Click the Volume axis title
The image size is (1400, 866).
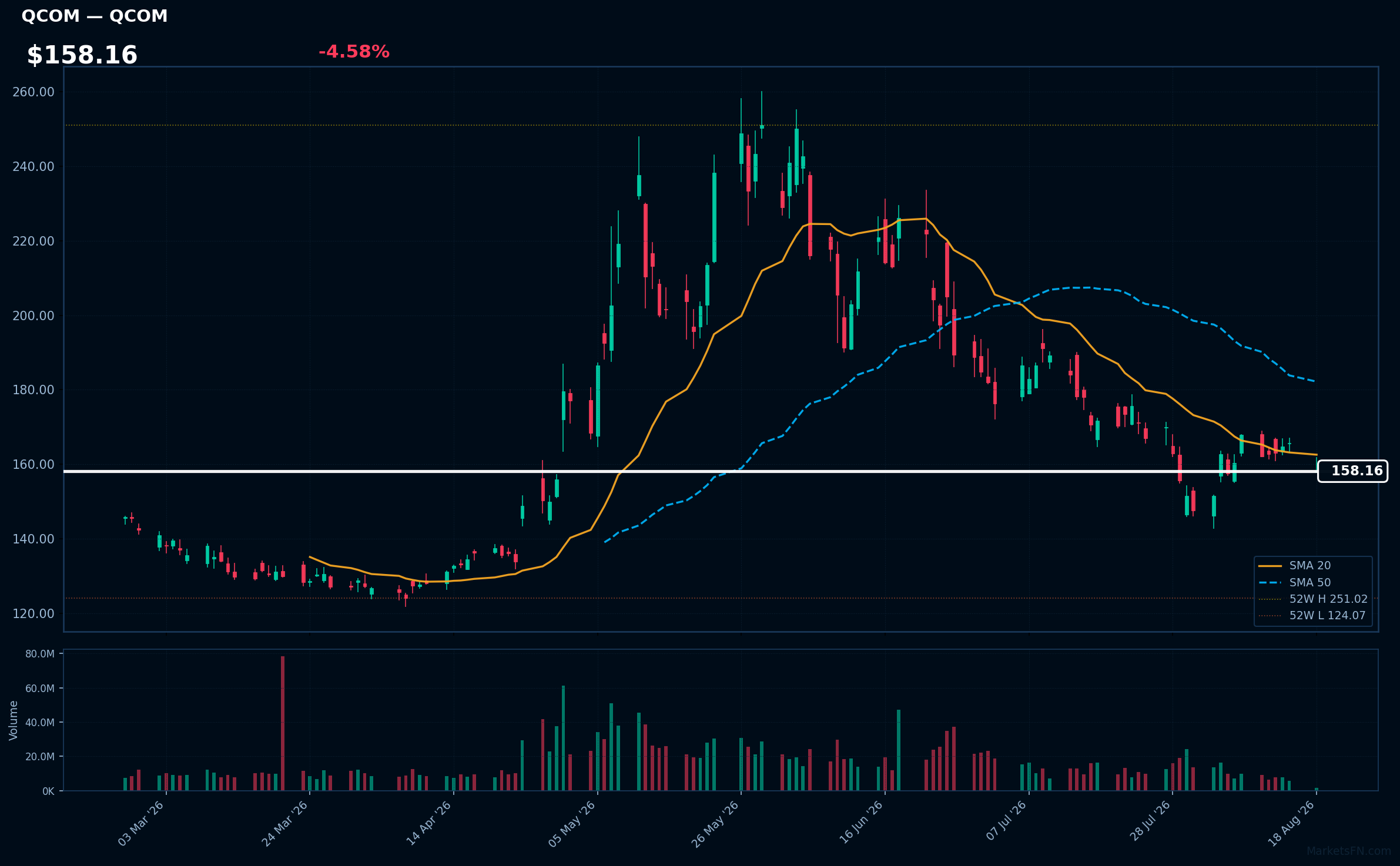(x=14, y=720)
